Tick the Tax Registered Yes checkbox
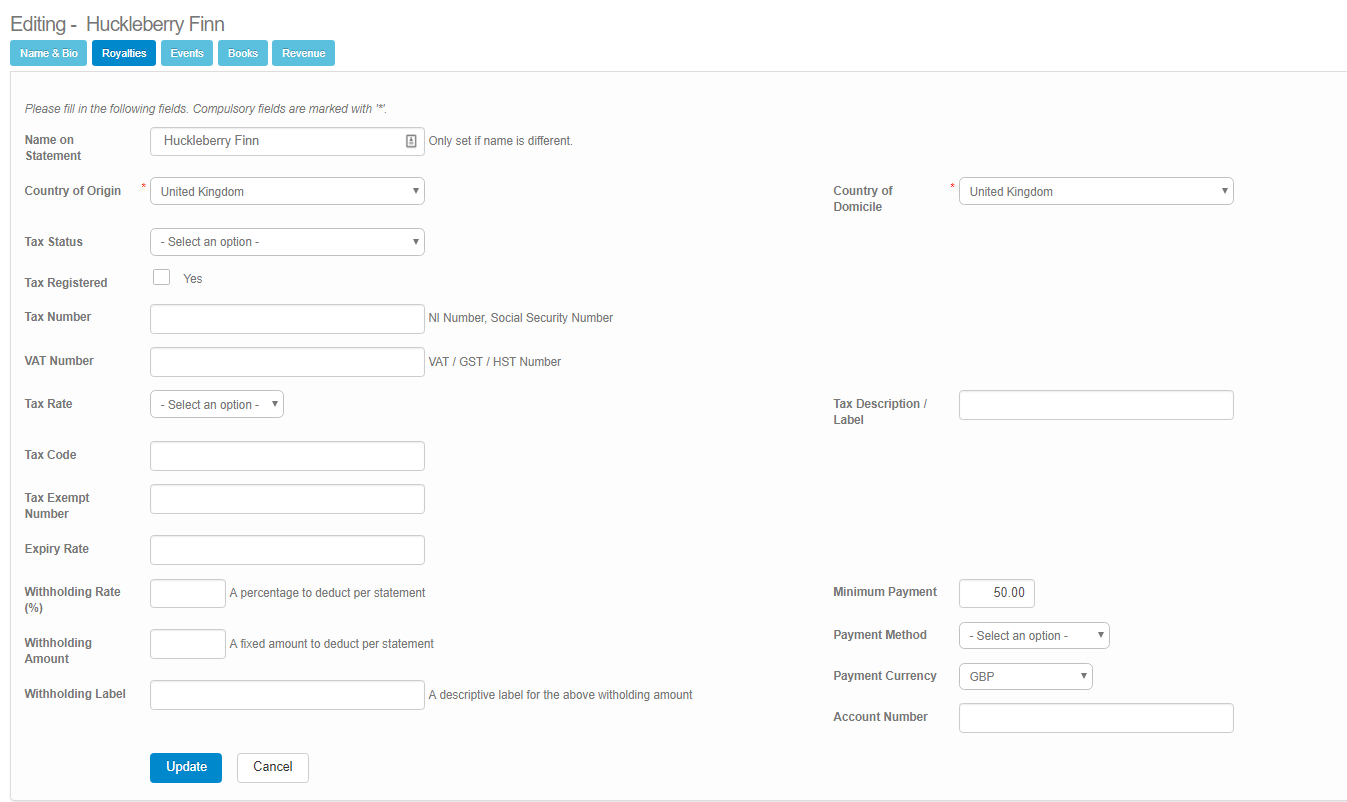This screenshot has width=1347, height=802. coord(161,277)
